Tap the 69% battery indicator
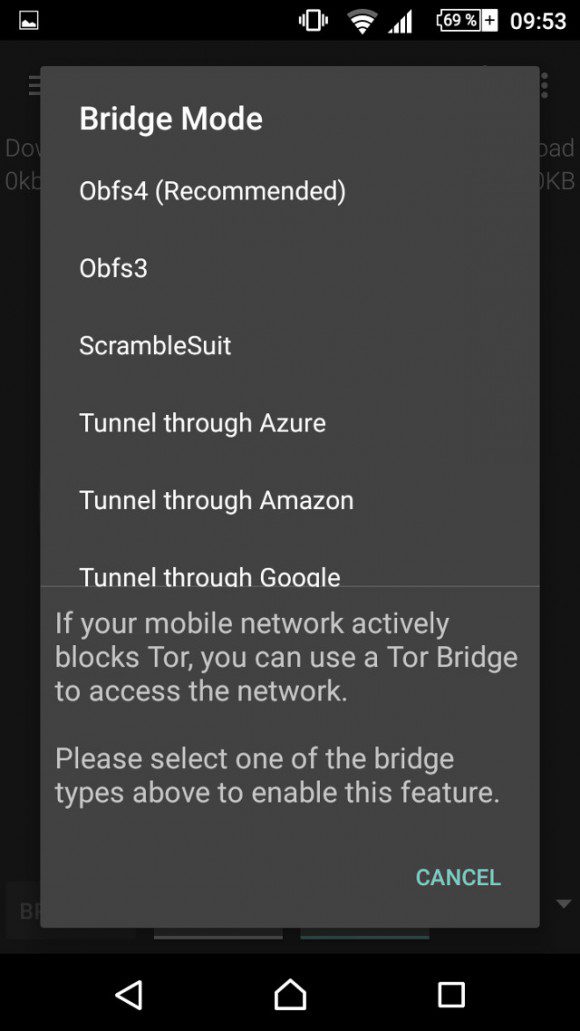 pos(467,21)
